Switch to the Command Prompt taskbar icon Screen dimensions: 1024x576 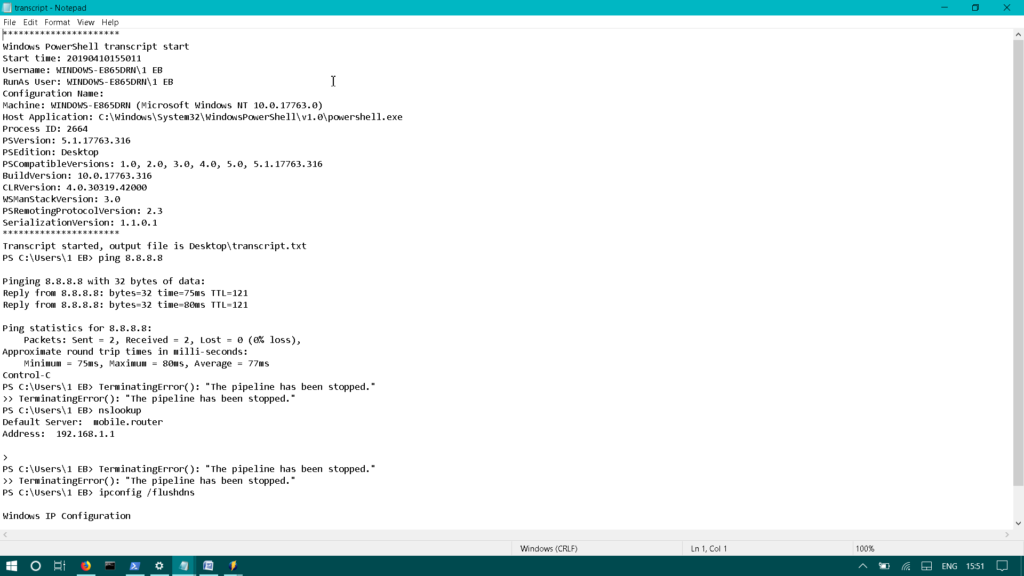(110, 566)
